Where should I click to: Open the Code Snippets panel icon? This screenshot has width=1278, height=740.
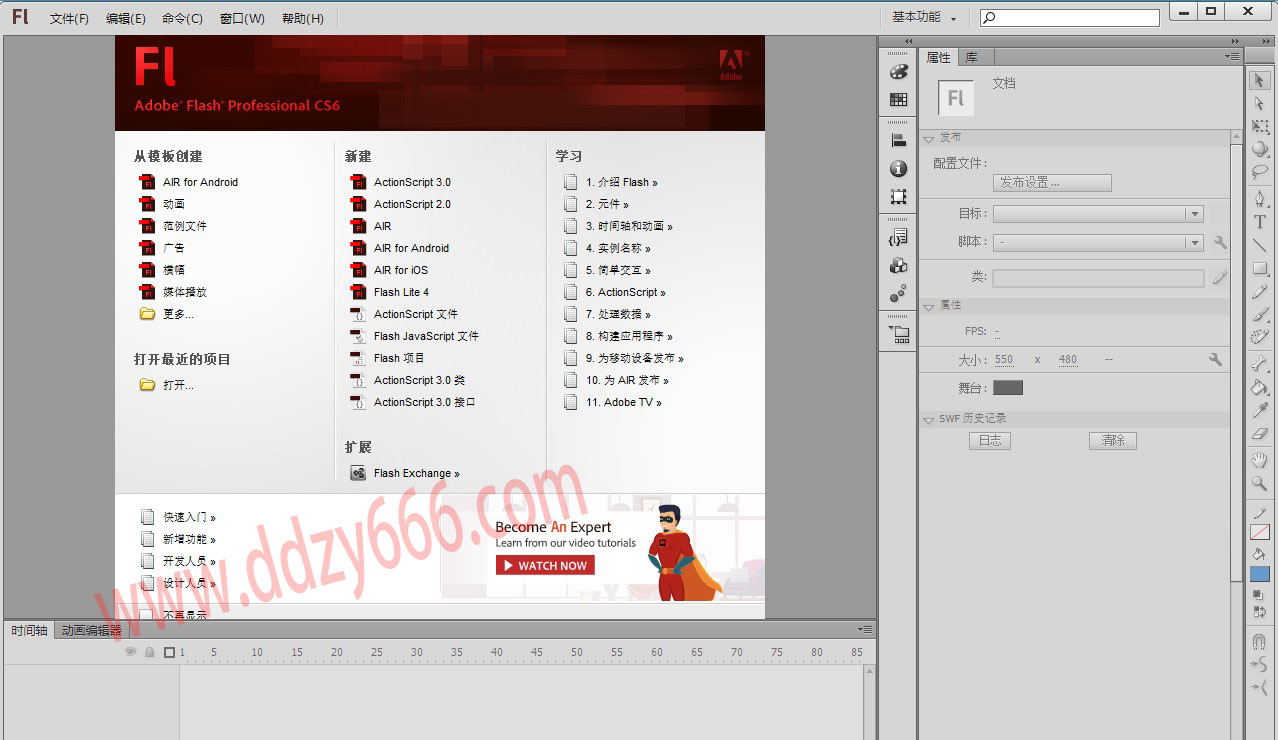pos(898,238)
